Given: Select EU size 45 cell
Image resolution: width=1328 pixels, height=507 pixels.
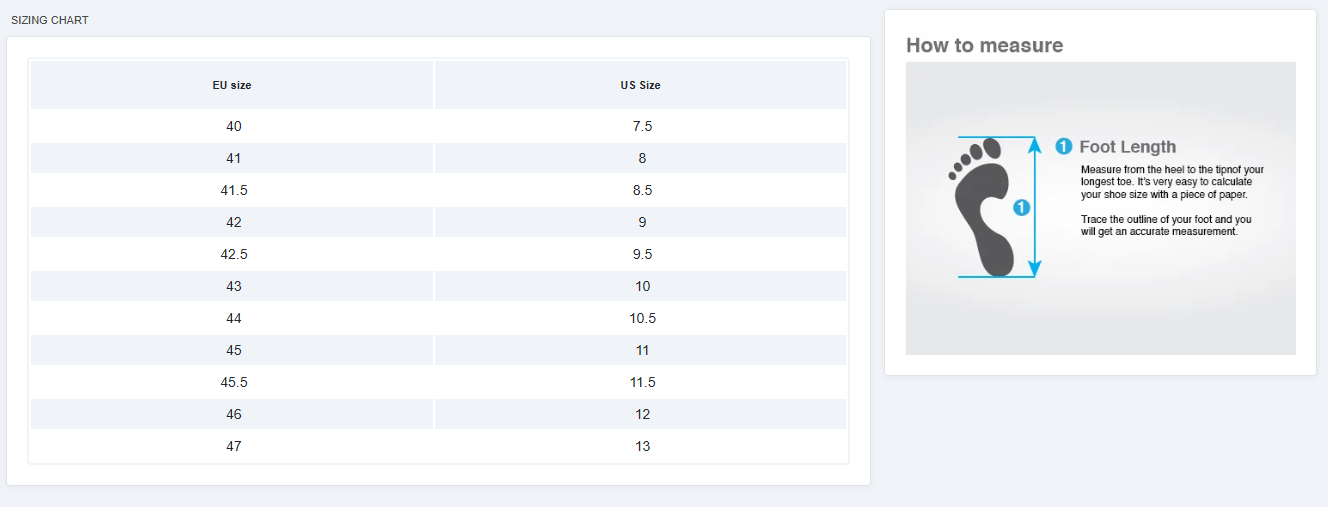Looking at the screenshot, I should pos(234,350).
